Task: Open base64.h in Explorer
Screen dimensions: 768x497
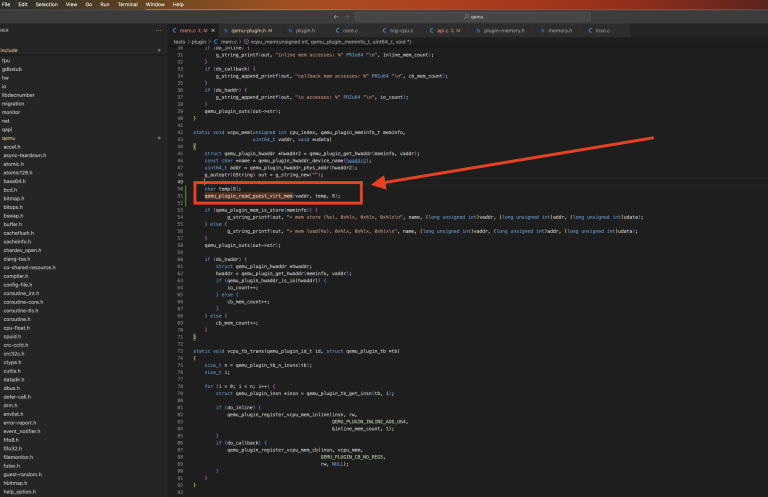Action: pyautogui.click(x=15, y=181)
